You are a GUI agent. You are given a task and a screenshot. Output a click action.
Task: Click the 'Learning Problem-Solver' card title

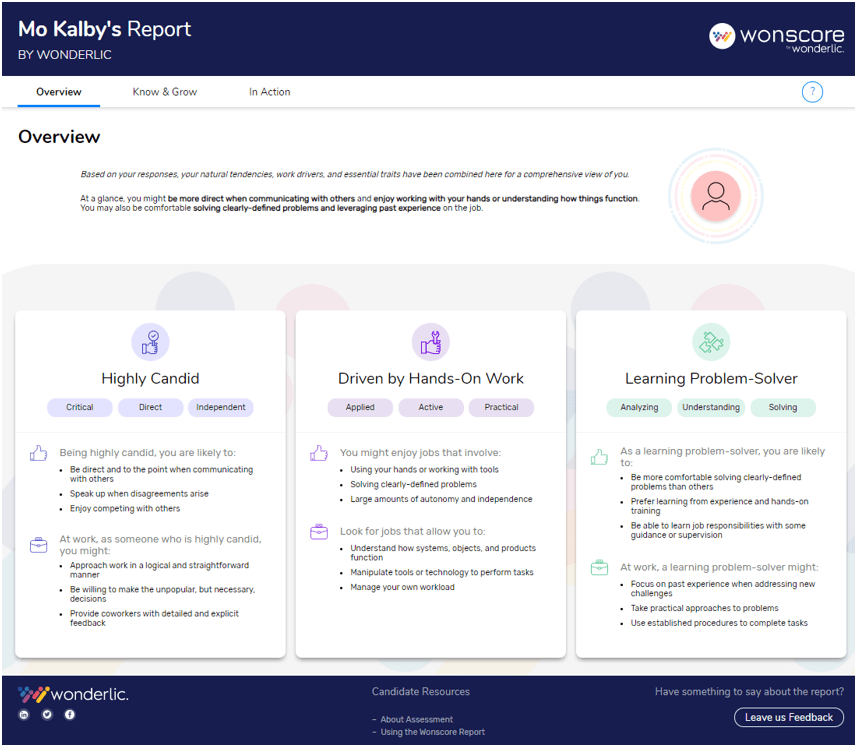[x=711, y=378]
